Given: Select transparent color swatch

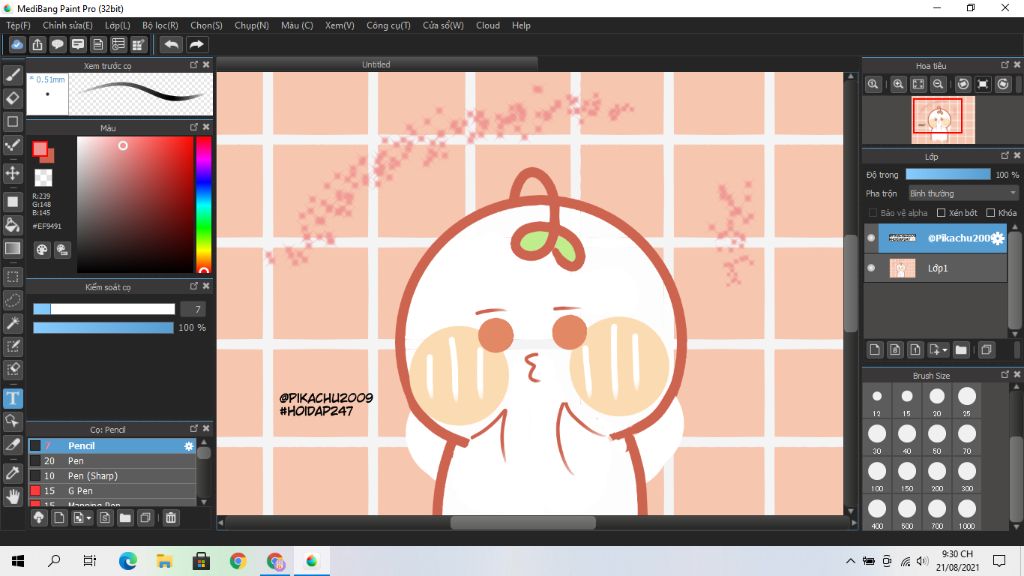Looking at the screenshot, I should [x=43, y=178].
